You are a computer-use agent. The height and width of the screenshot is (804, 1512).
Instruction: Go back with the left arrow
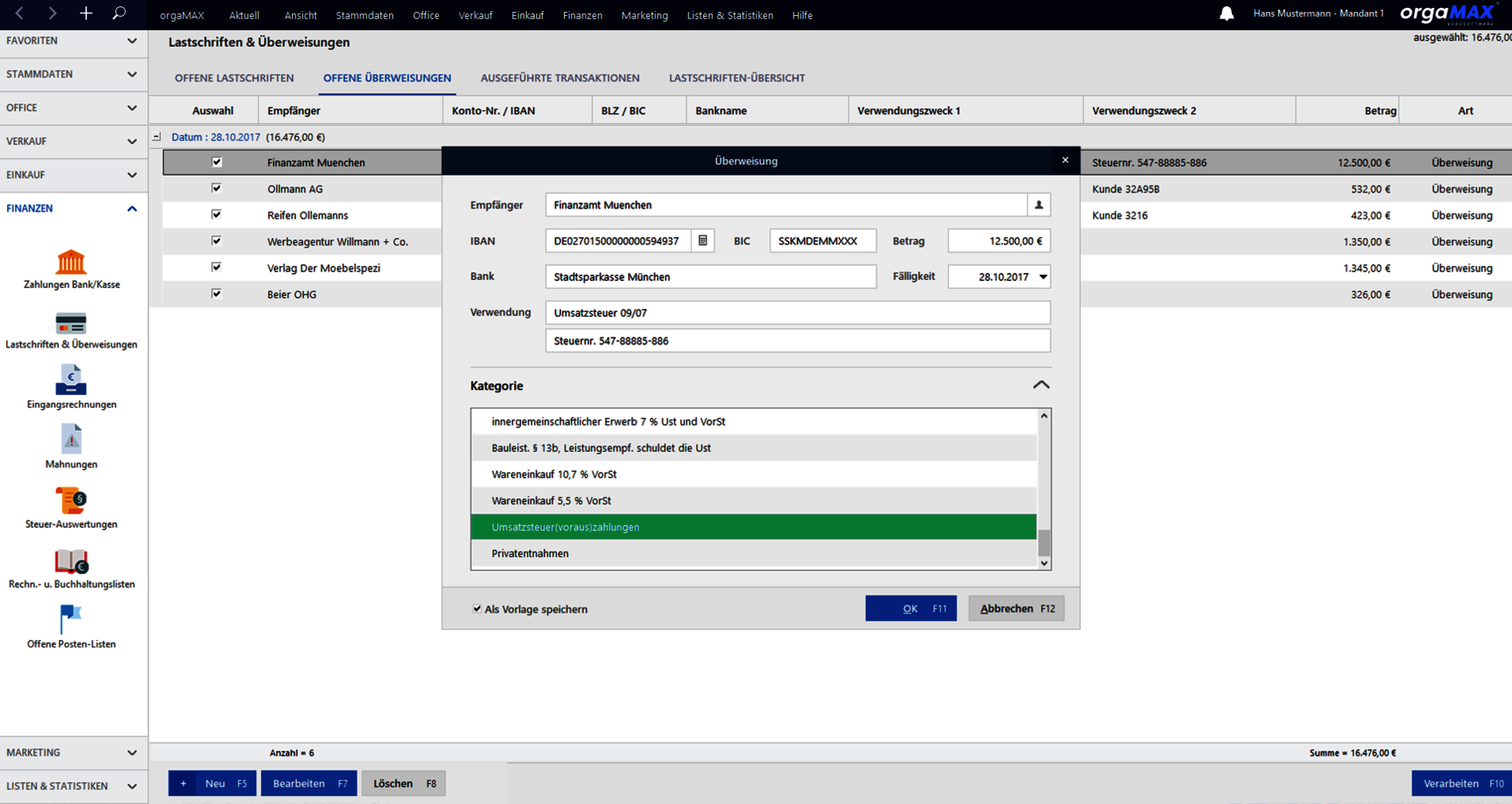click(19, 14)
